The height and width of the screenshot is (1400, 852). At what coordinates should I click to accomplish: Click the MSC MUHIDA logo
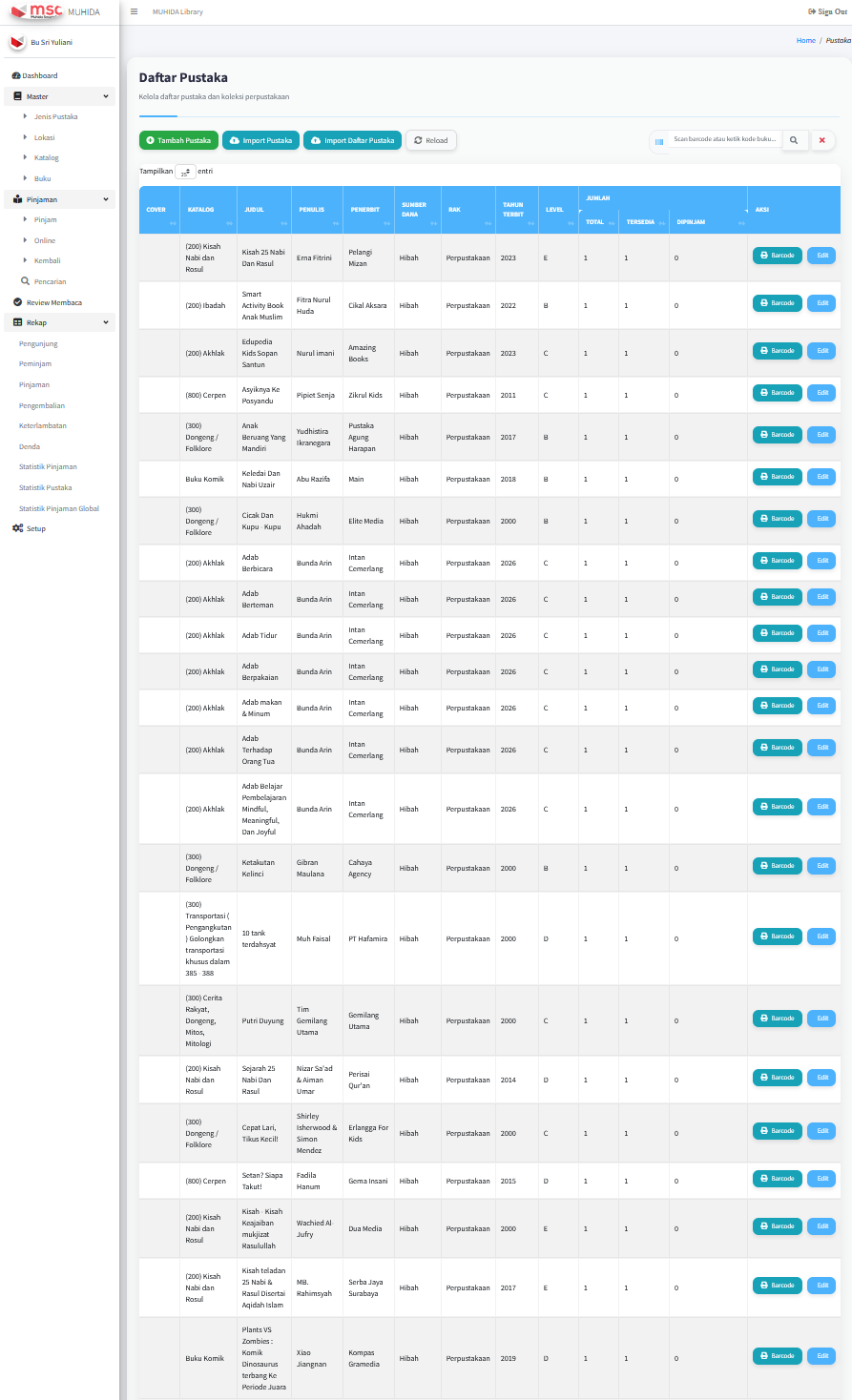tap(55, 12)
